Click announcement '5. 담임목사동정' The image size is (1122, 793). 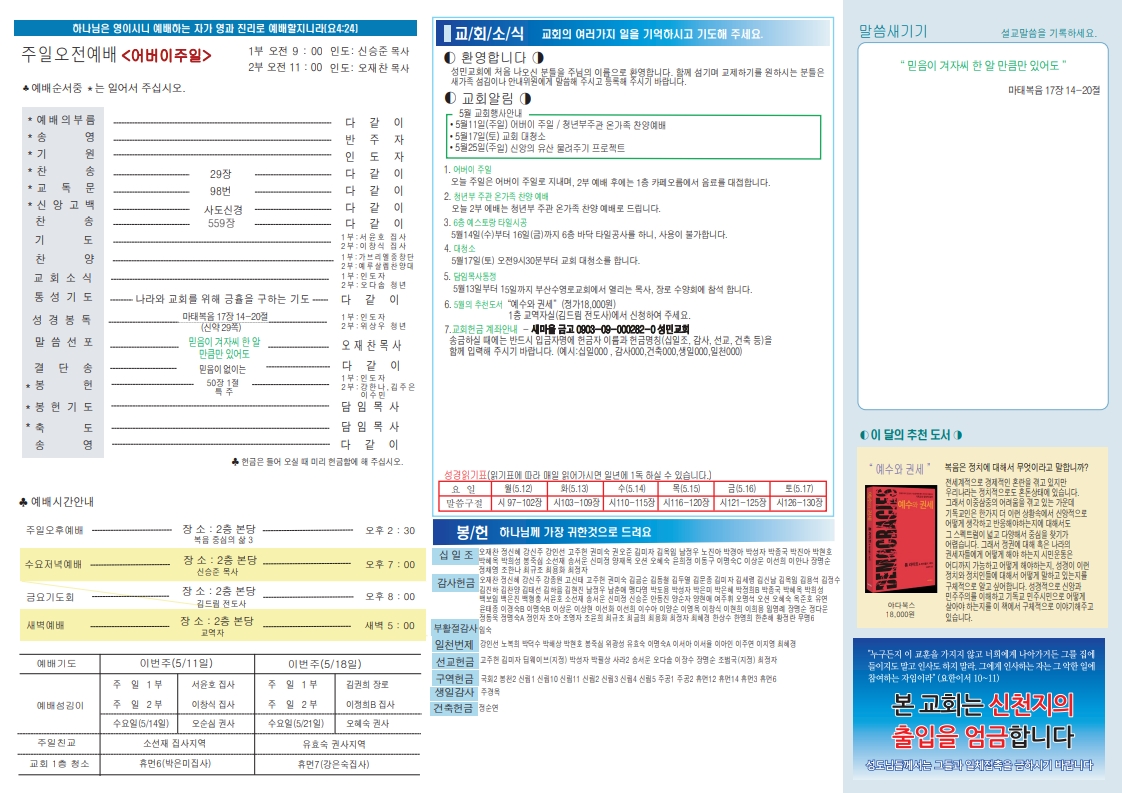(x=469, y=276)
